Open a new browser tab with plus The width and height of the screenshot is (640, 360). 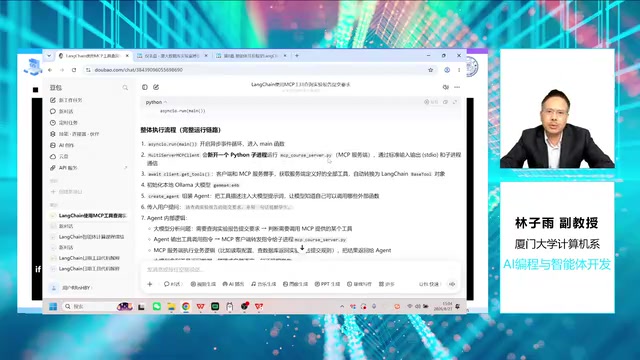pyautogui.click(x=297, y=56)
